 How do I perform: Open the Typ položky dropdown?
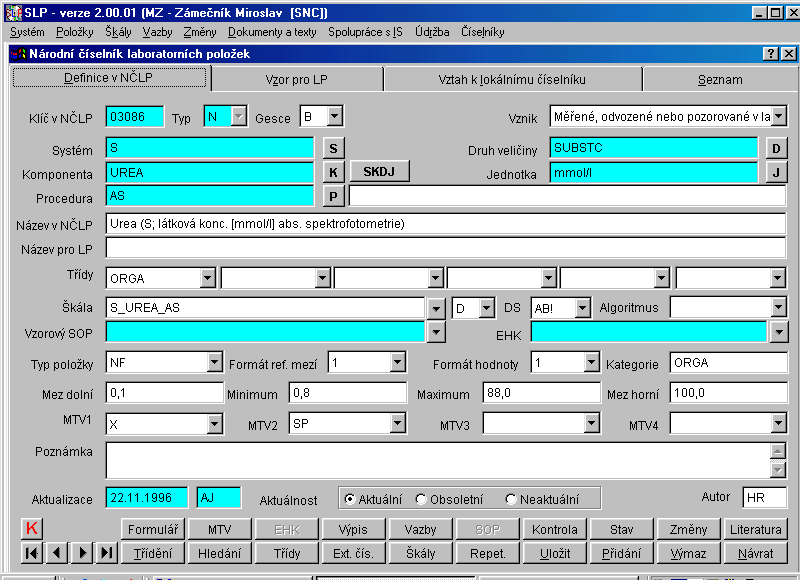click(x=211, y=362)
